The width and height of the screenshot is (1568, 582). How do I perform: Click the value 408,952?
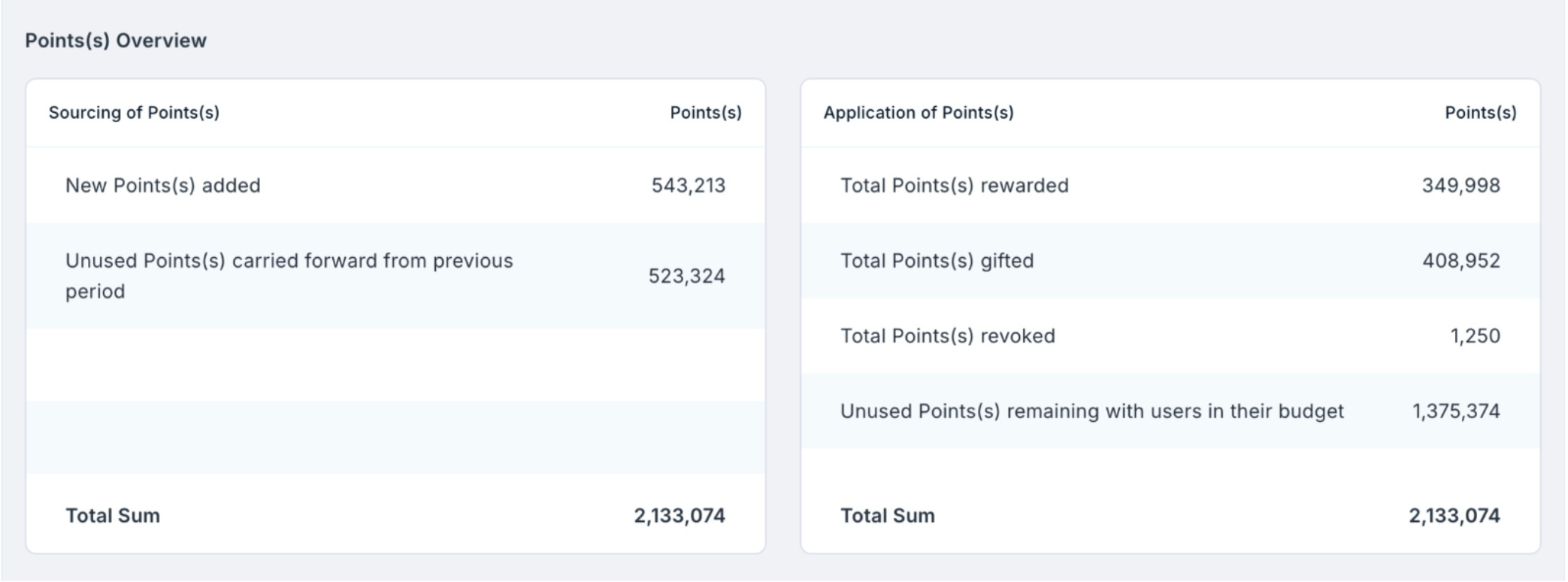(1461, 261)
